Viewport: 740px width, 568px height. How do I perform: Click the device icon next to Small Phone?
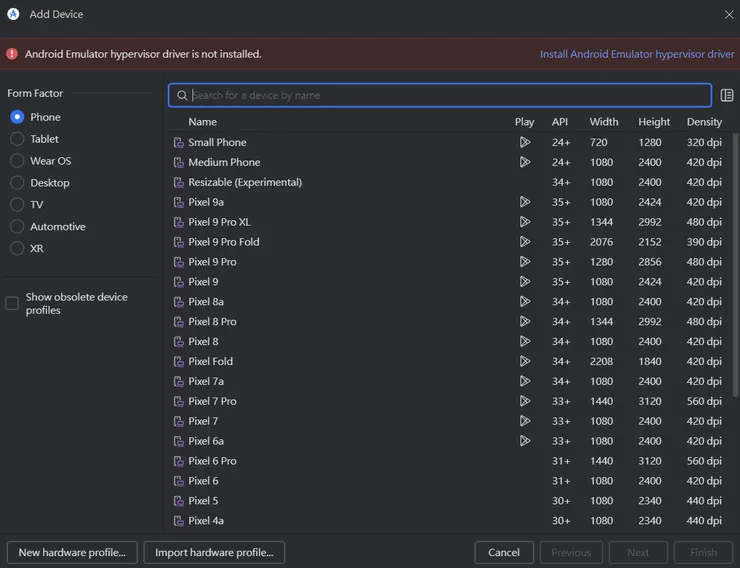(179, 142)
